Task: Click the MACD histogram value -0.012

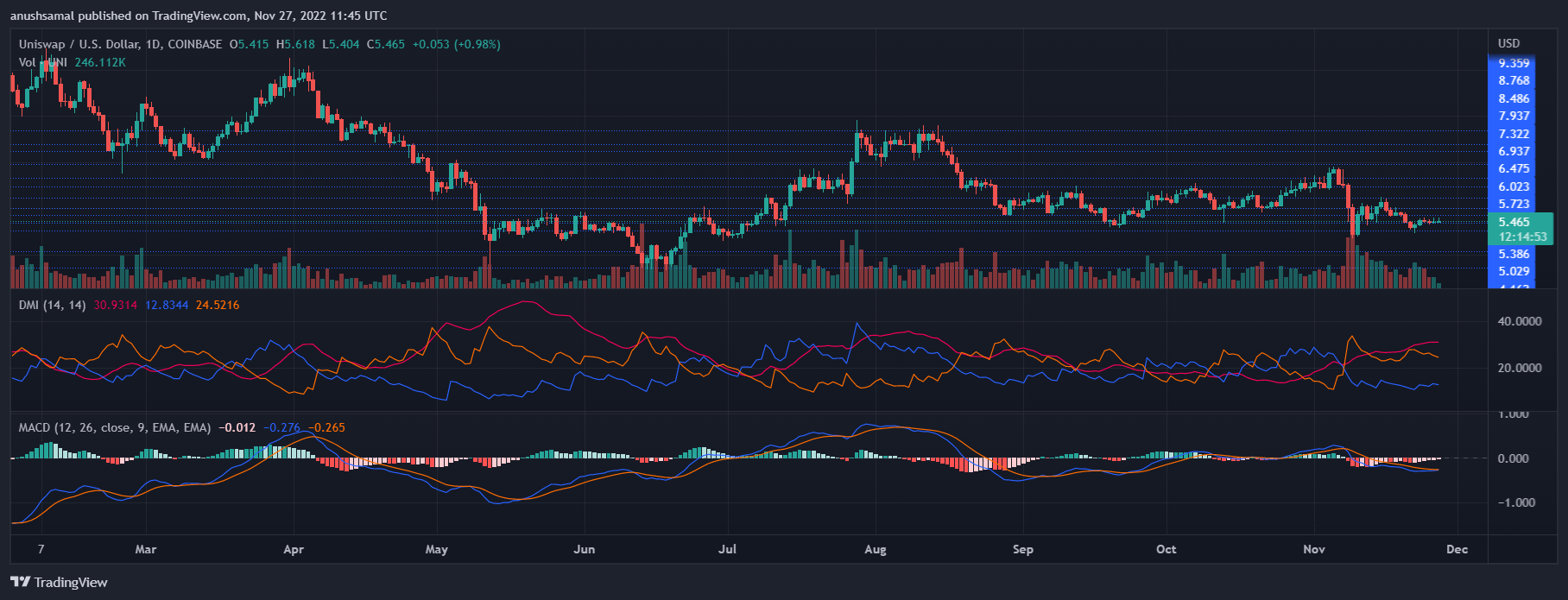Action: [237, 427]
